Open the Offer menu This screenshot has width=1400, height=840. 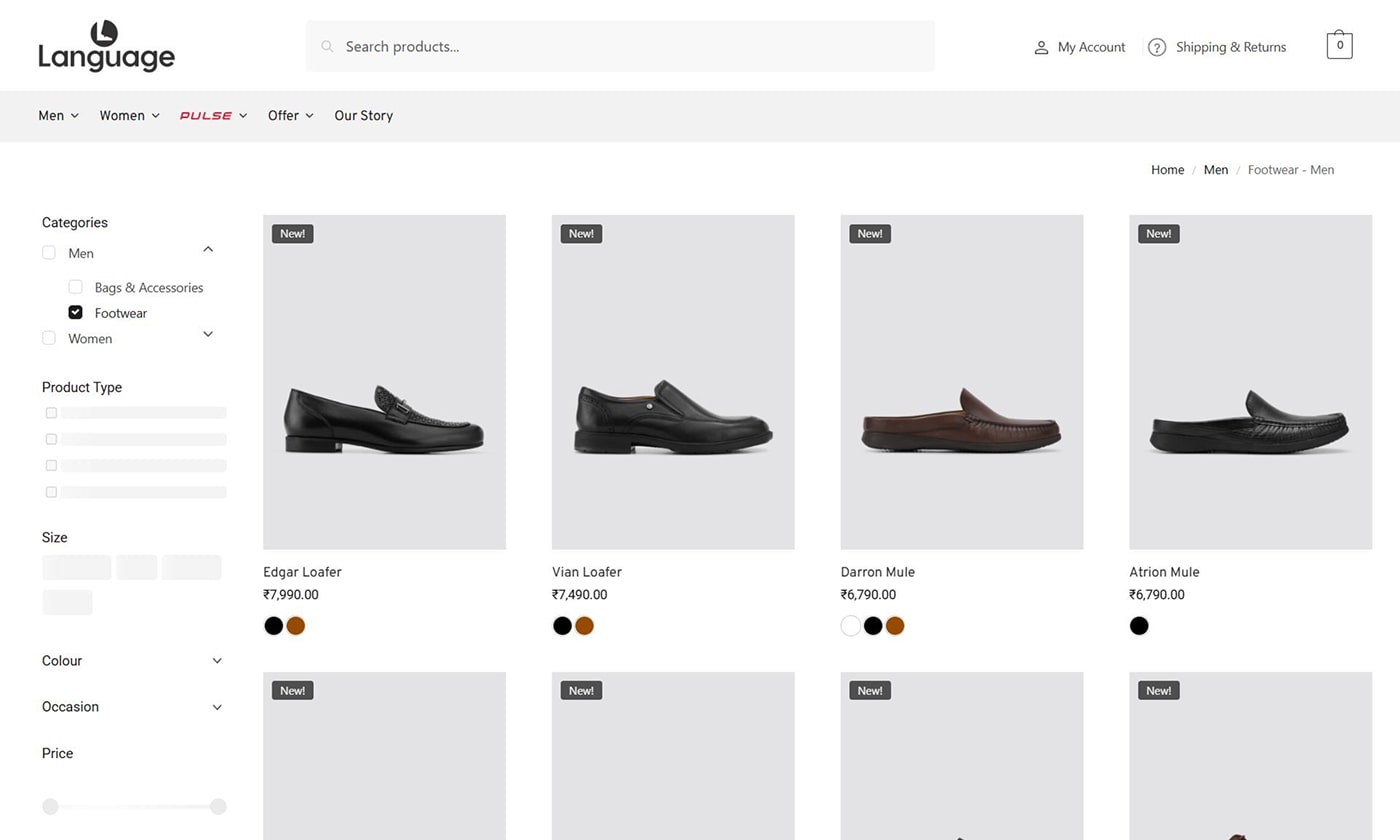click(x=289, y=116)
